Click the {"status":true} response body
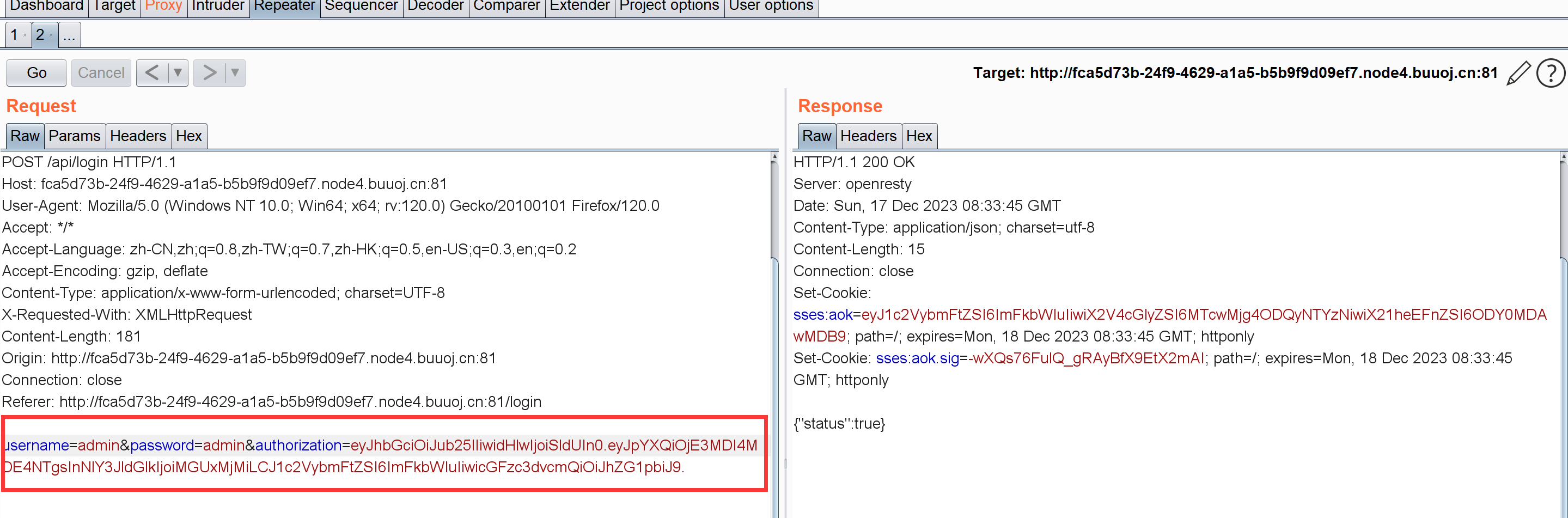The height and width of the screenshot is (518, 1568). pos(839,424)
